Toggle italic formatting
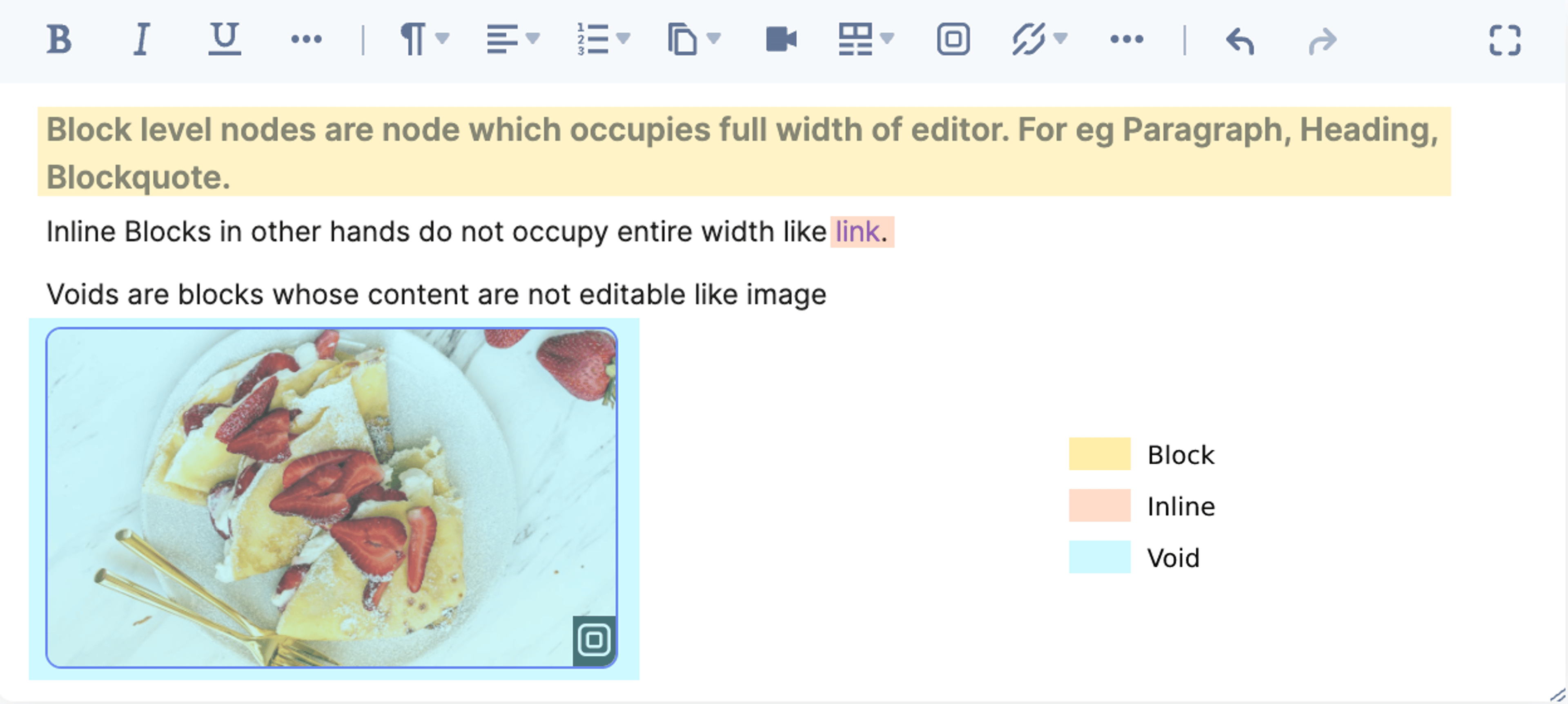 tap(141, 40)
